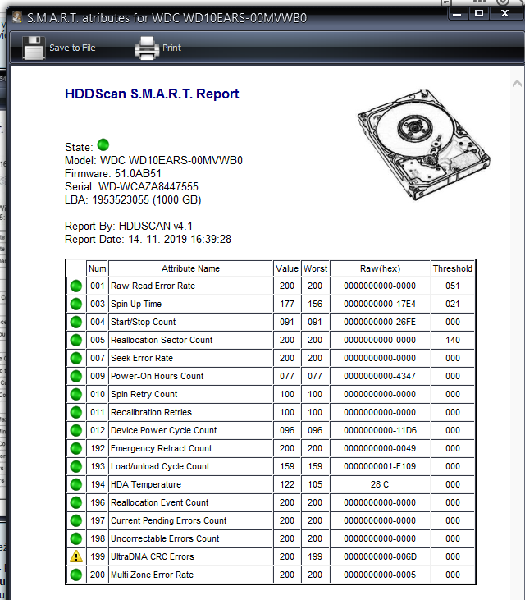Click the Power-On Hours Count name cell
525x600 pixels.
coord(191,376)
